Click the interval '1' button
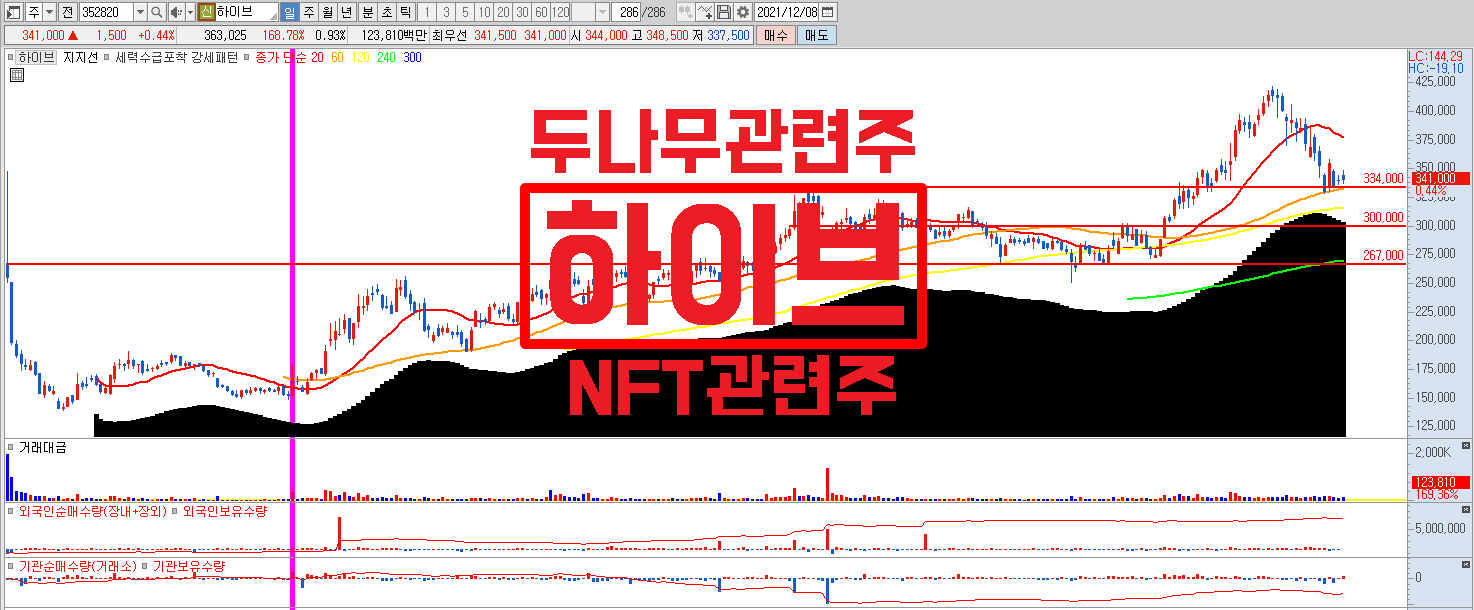The width and height of the screenshot is (1474, 610). [x=426, y=12]
